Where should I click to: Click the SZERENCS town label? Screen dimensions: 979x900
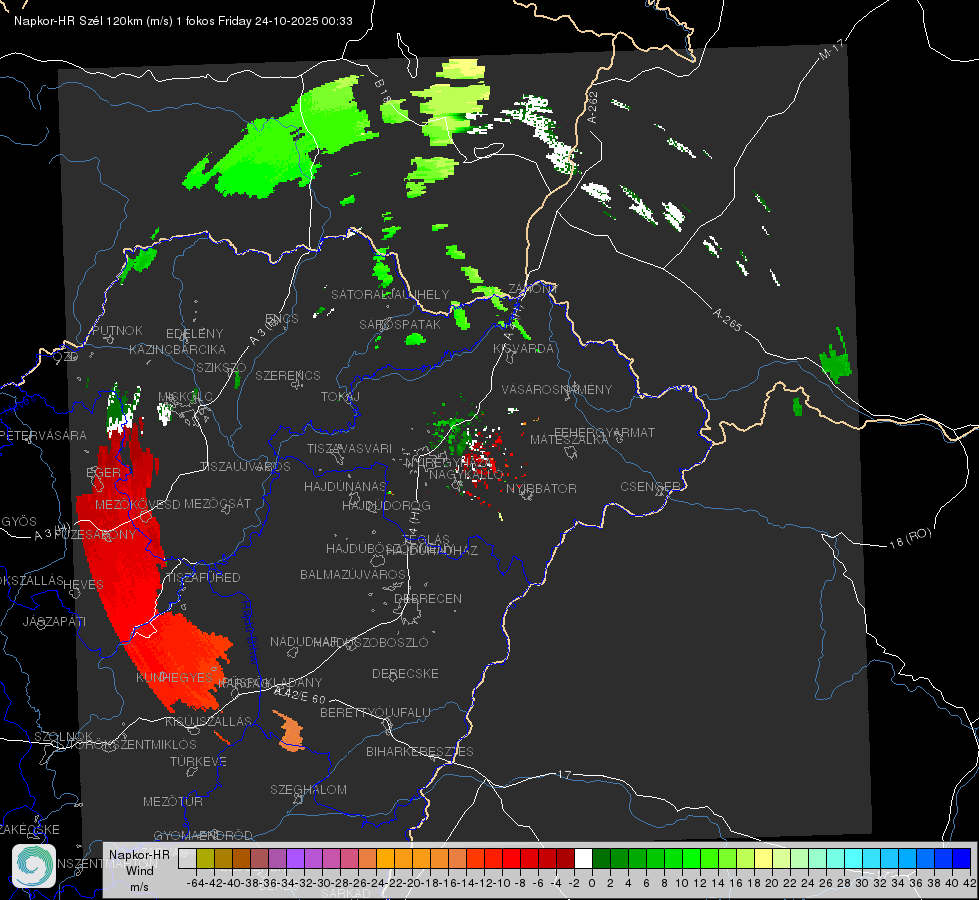click(288, 375)
